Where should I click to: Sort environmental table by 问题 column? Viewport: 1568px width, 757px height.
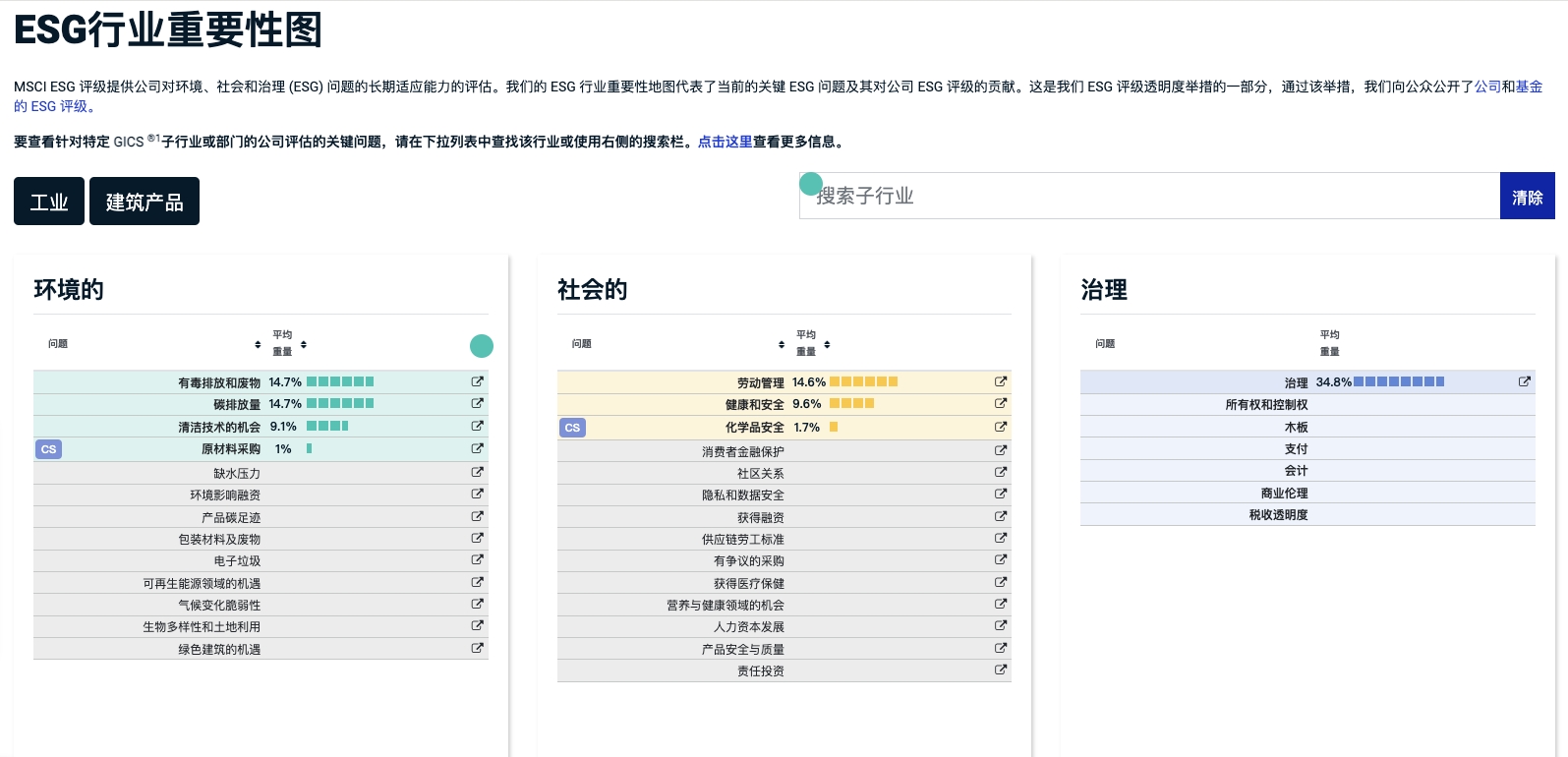(258, 344)
